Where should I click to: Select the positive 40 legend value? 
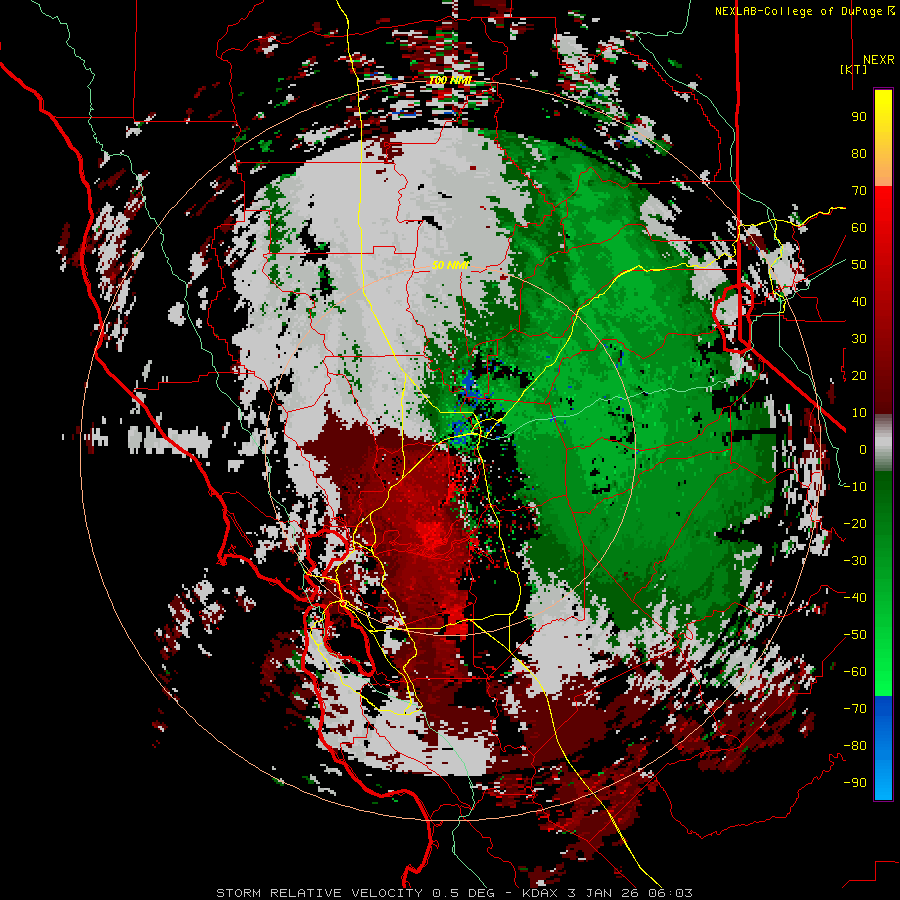click(x=859, y=302)
